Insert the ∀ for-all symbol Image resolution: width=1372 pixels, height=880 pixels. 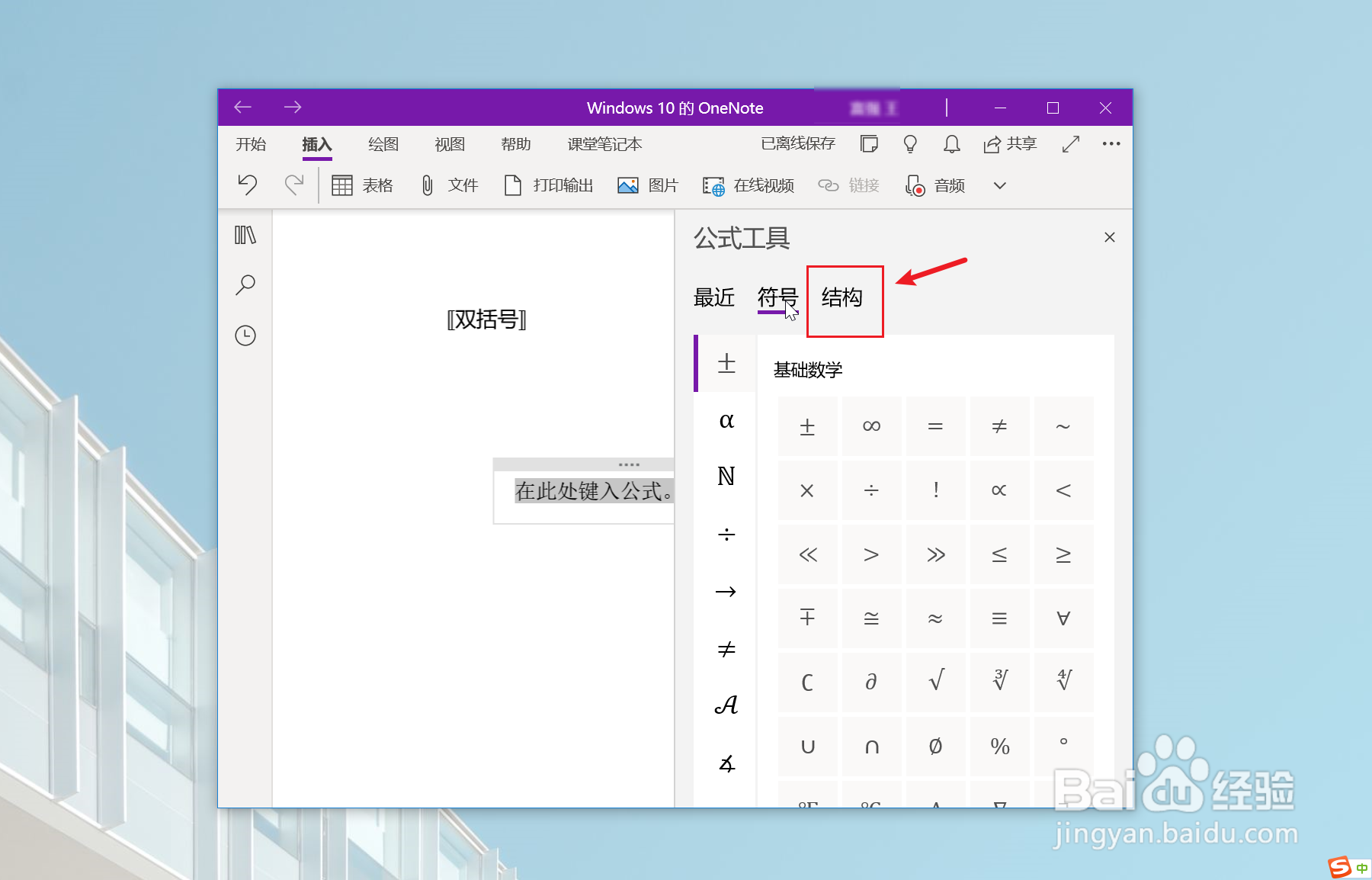[1063, 618]
